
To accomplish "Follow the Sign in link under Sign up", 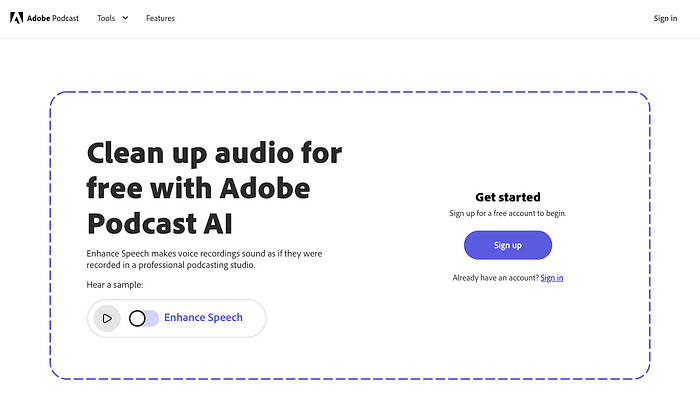I will pos(552,278).
